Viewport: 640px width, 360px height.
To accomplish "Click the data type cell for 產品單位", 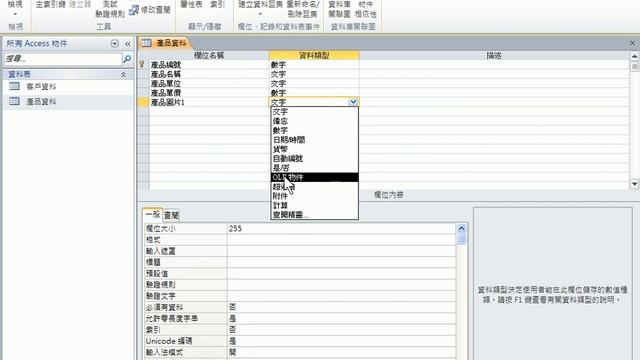I will point(314,83).
